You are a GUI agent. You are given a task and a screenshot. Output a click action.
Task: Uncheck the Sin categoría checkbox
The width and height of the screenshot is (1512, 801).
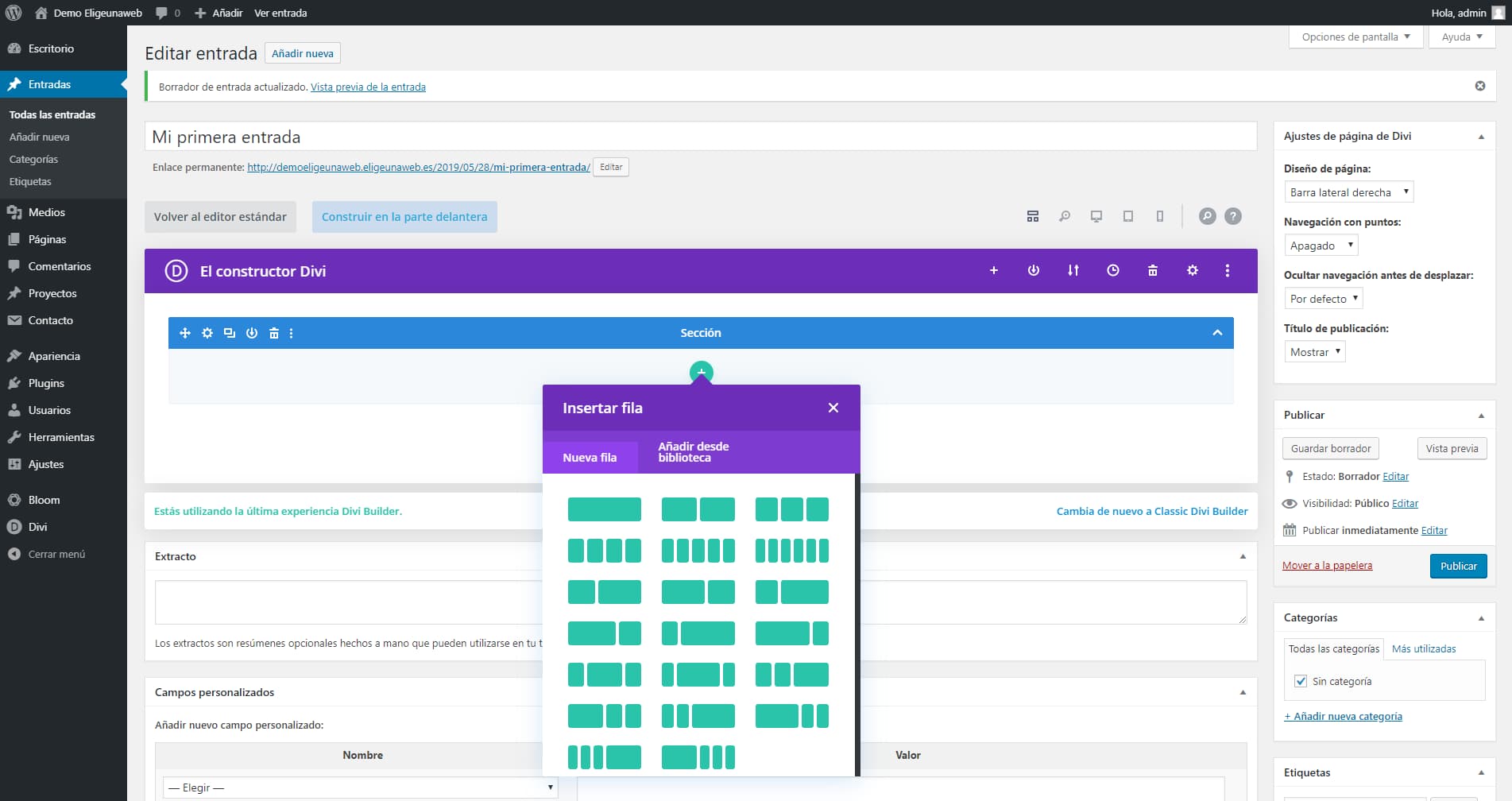(x=1301, y=681)
